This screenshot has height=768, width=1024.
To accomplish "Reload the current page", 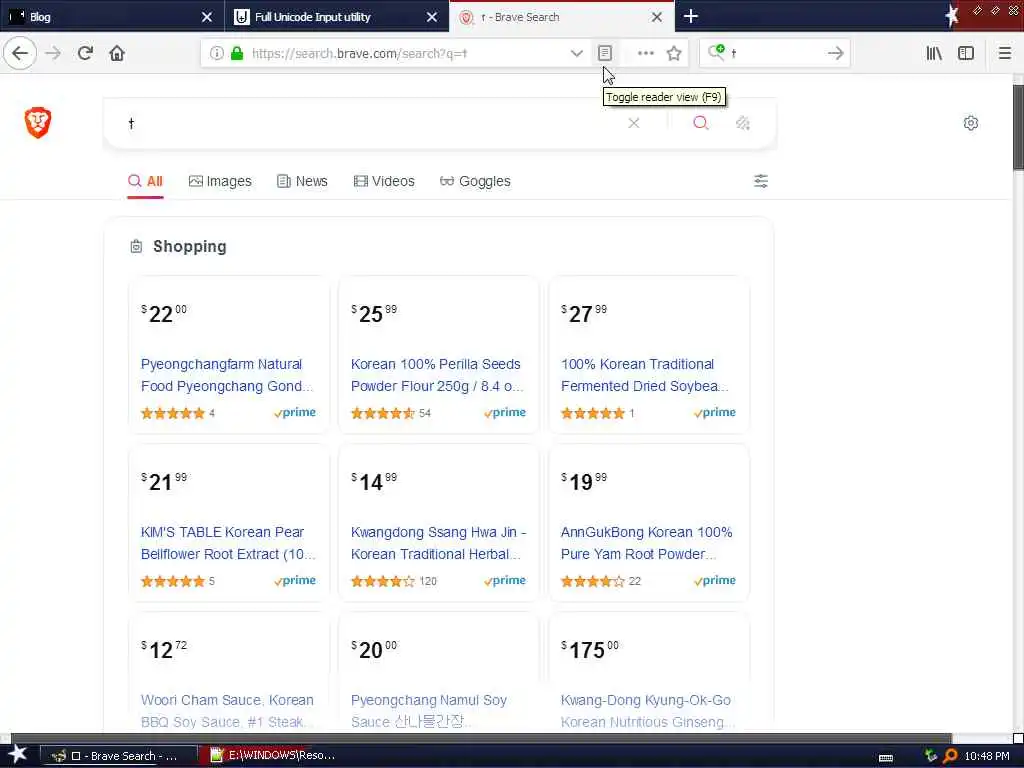I will tap(85, 54).
